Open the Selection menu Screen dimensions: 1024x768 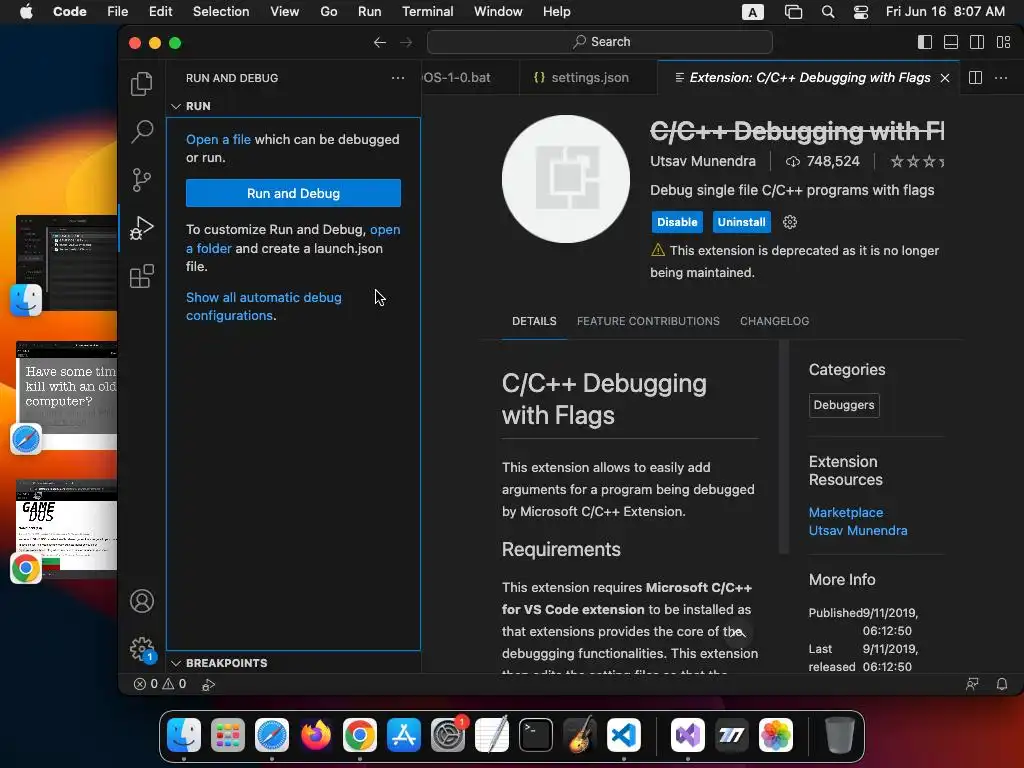[x=221, y=12]
